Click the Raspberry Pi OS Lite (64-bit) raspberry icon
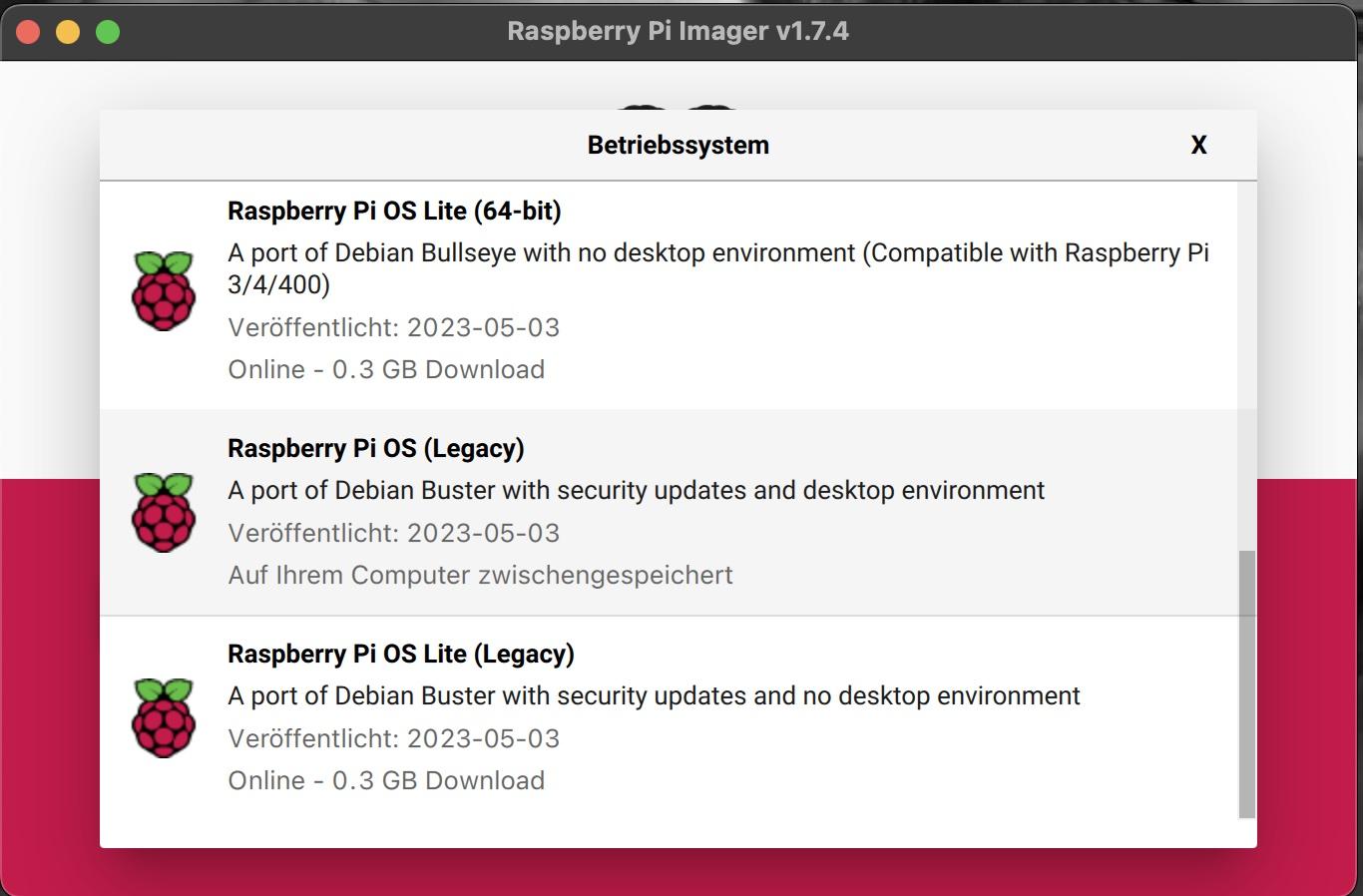Viewport: 1363px width, 896px height. [x=163, y=290]
